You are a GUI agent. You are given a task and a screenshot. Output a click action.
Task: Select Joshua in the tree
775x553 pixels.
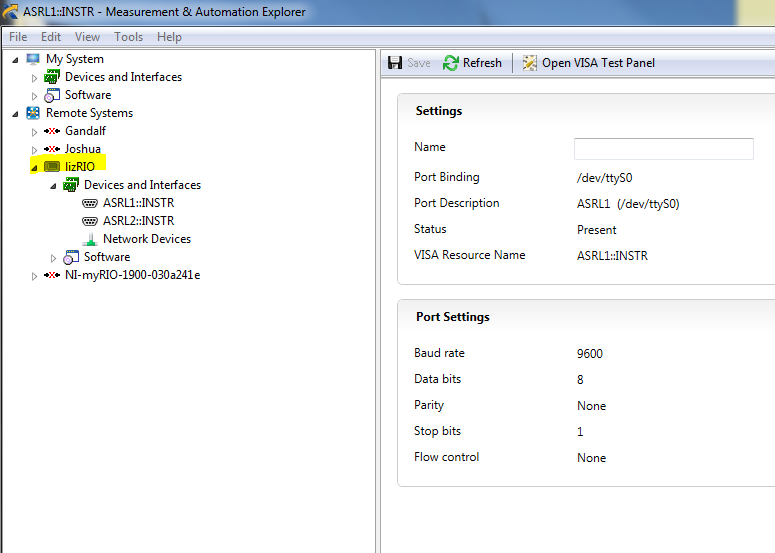83,149
